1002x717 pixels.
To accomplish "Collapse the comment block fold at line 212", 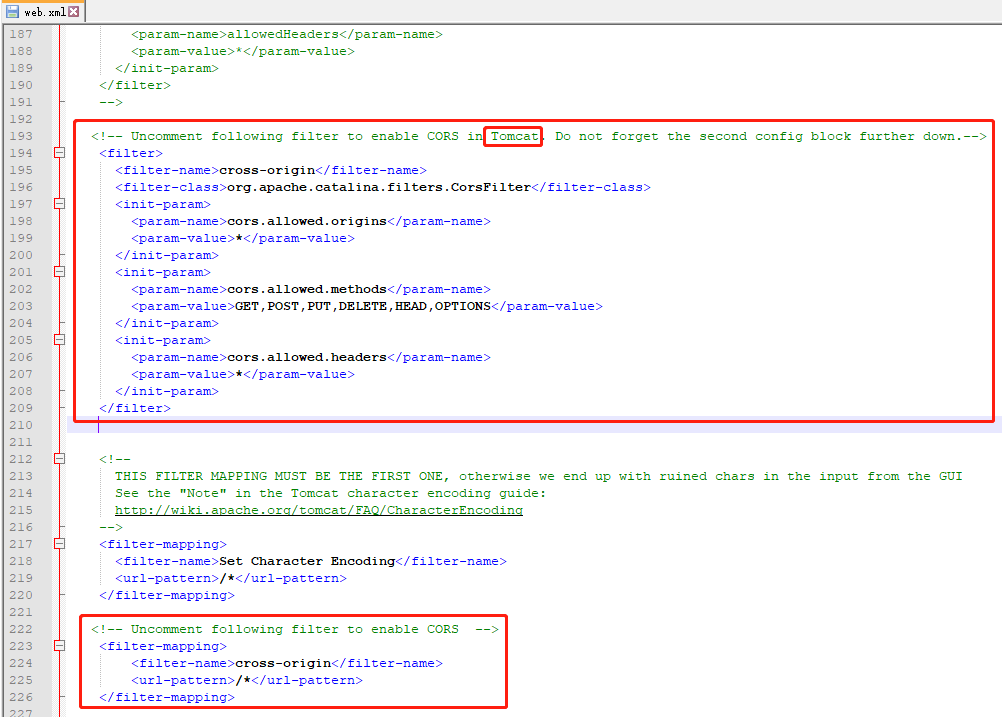I will [59, 459].
